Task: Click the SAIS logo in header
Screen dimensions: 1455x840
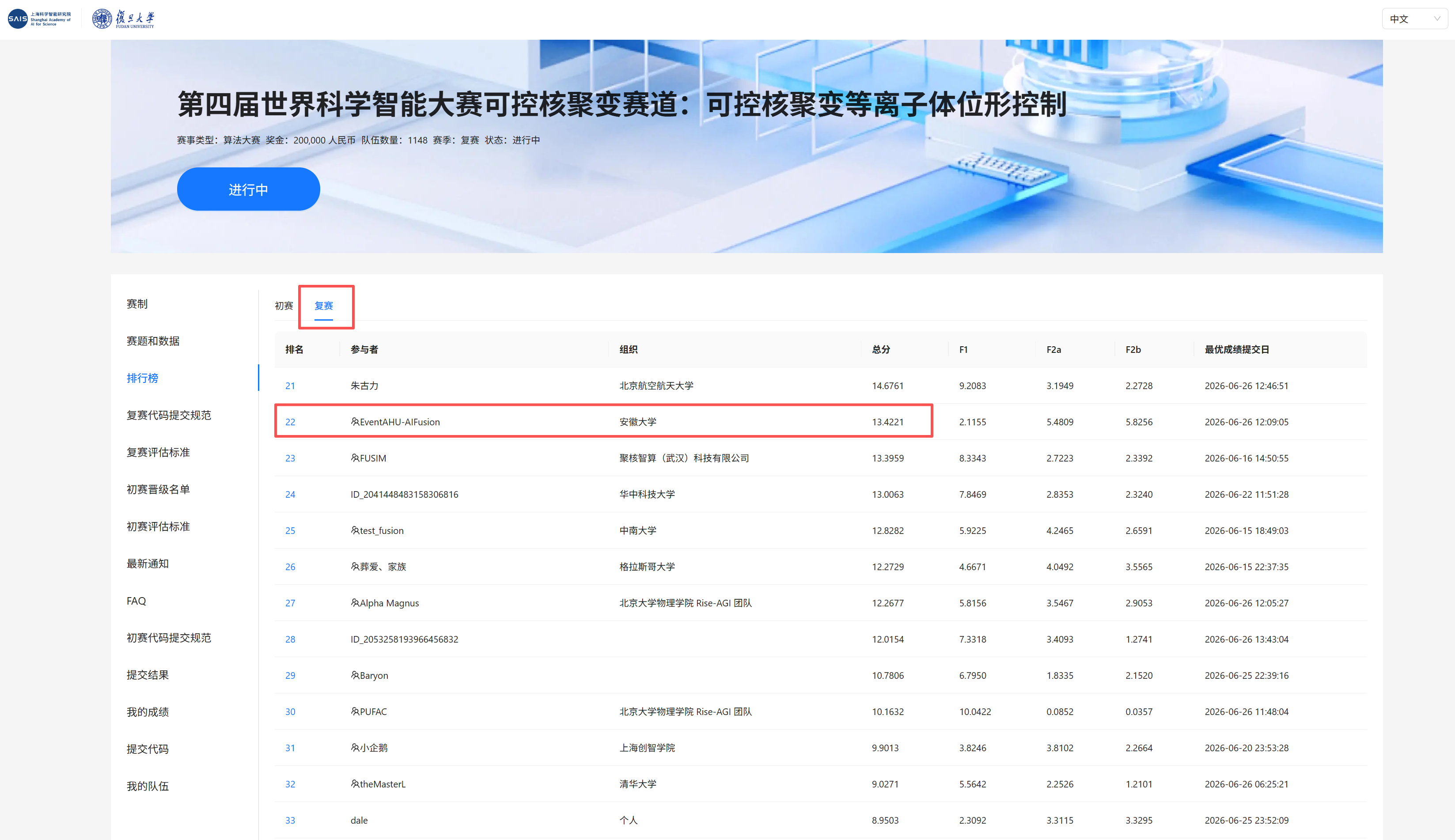Action: pos(39,19)
